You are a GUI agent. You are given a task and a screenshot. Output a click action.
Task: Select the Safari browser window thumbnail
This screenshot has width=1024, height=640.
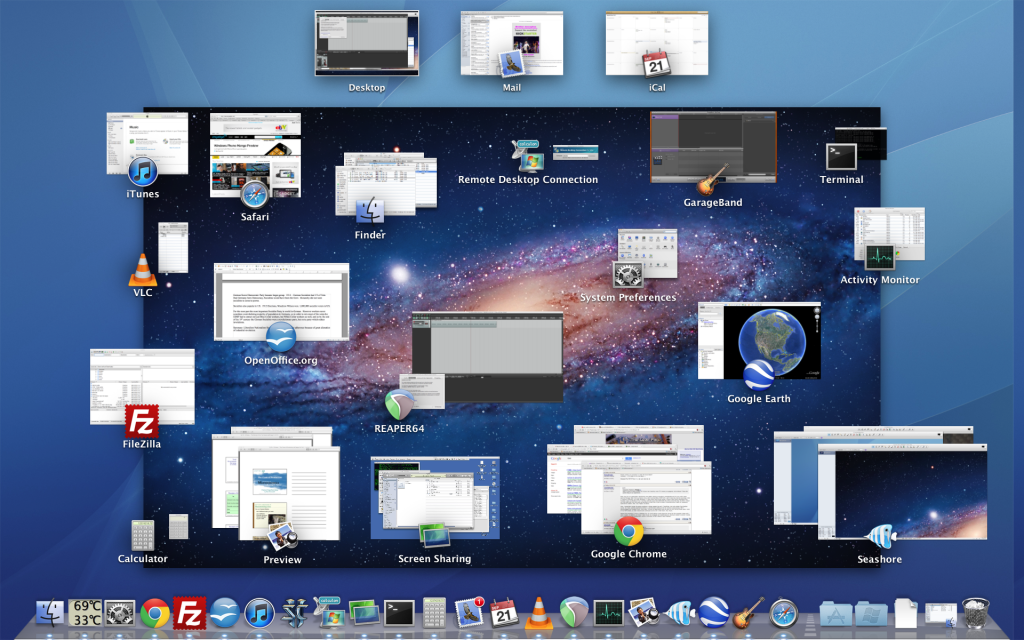[255, 155]
